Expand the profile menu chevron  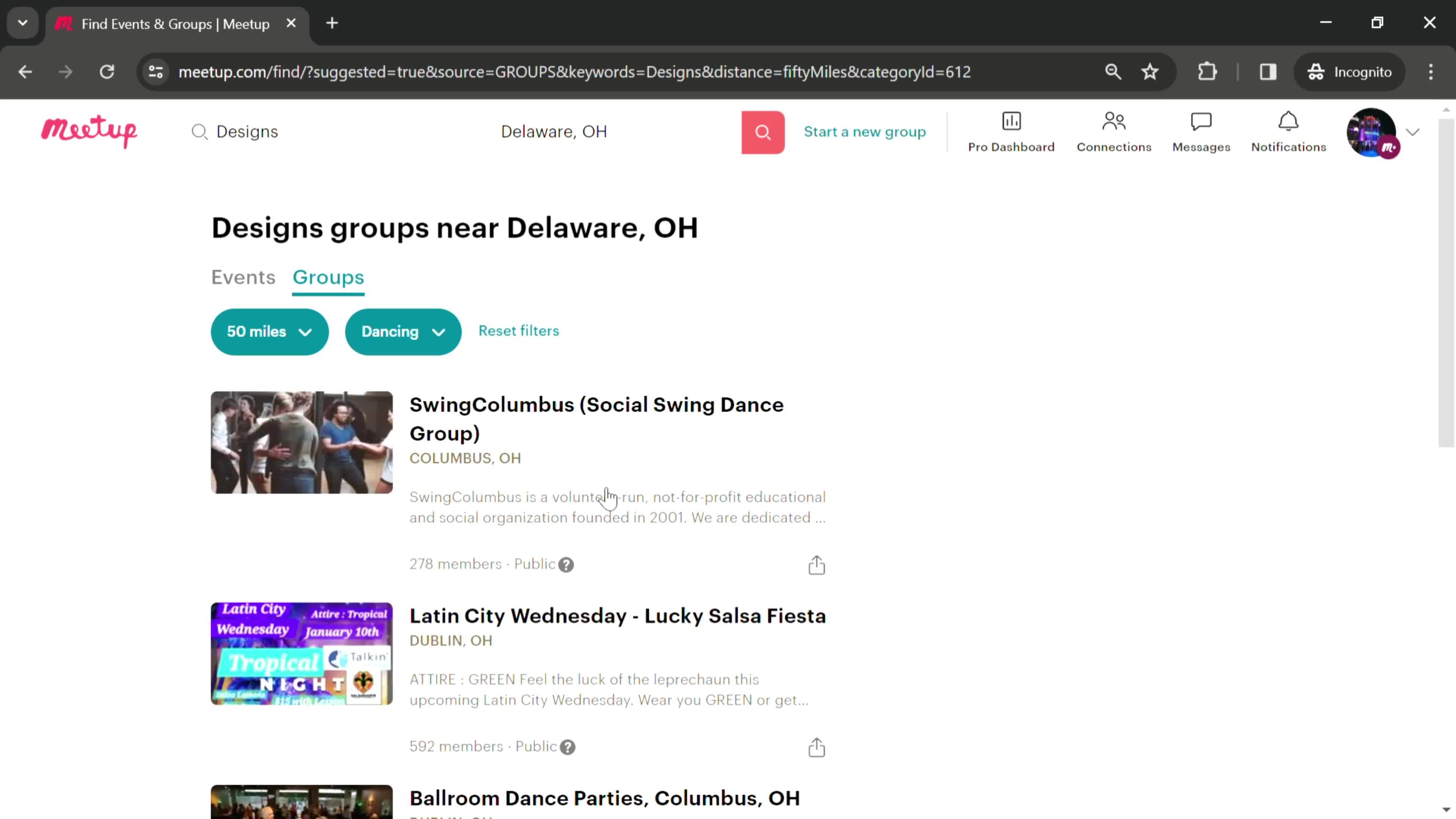[1412, 132]
